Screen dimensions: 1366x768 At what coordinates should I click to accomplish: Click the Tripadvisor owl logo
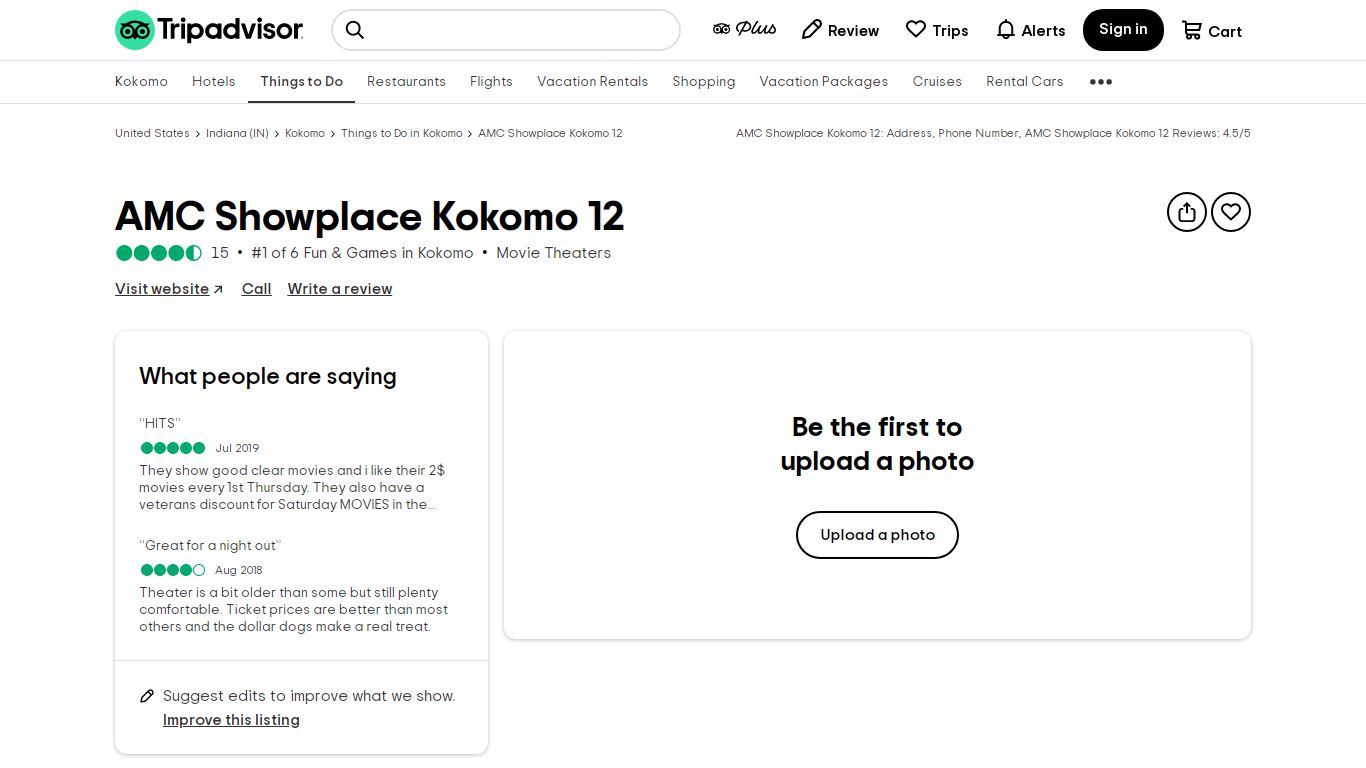pos(209,30)
